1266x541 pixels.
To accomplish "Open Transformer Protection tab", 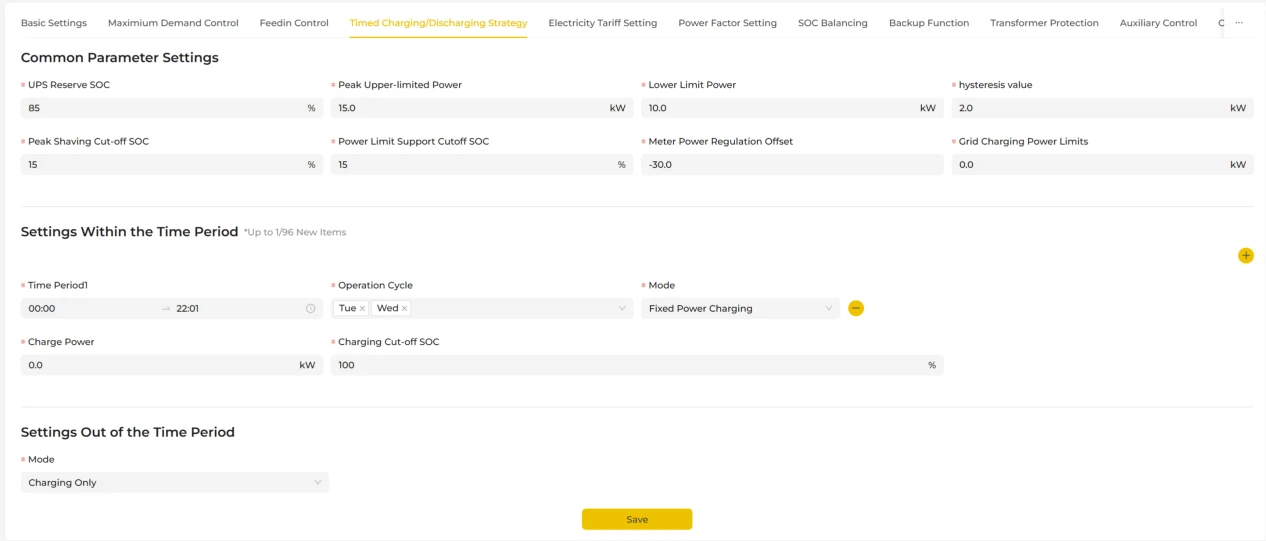I will click(1044, 23).
